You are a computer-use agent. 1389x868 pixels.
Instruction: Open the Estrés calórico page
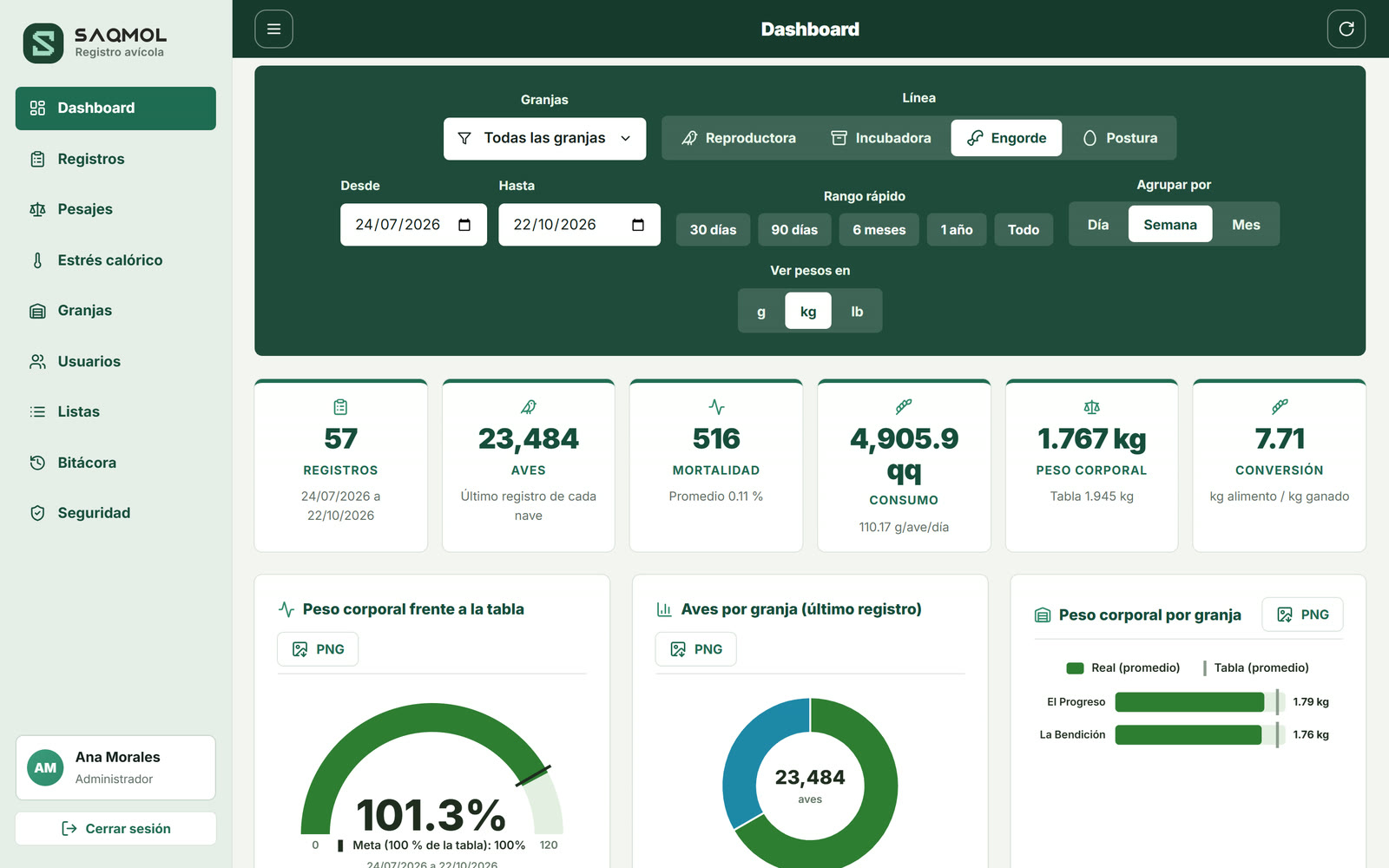point(115,260)
